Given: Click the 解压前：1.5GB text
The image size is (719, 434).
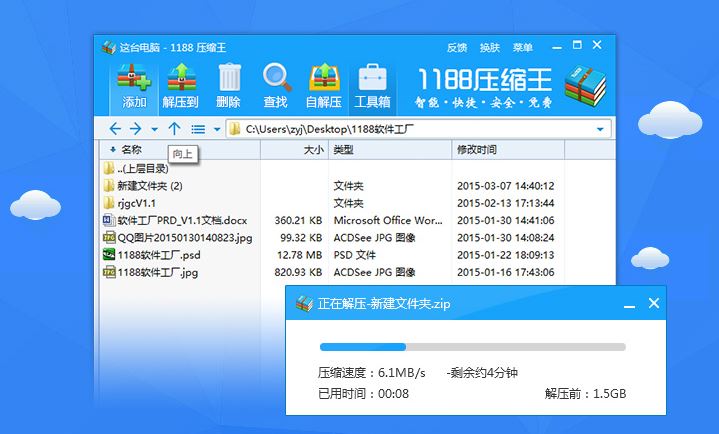Looking at the screenshot, I should pos(586,394).
